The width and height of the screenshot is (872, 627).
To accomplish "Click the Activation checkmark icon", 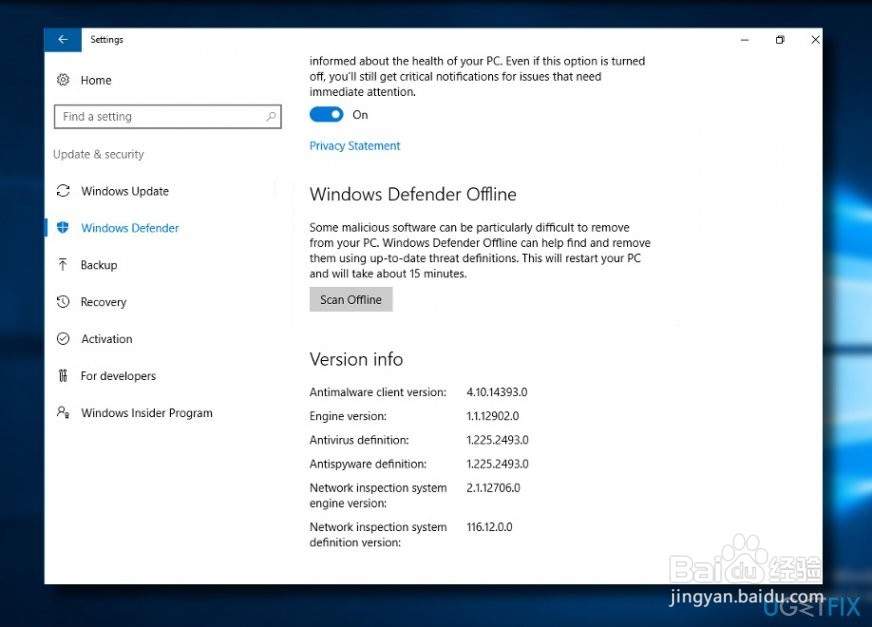I will (62, 339).
